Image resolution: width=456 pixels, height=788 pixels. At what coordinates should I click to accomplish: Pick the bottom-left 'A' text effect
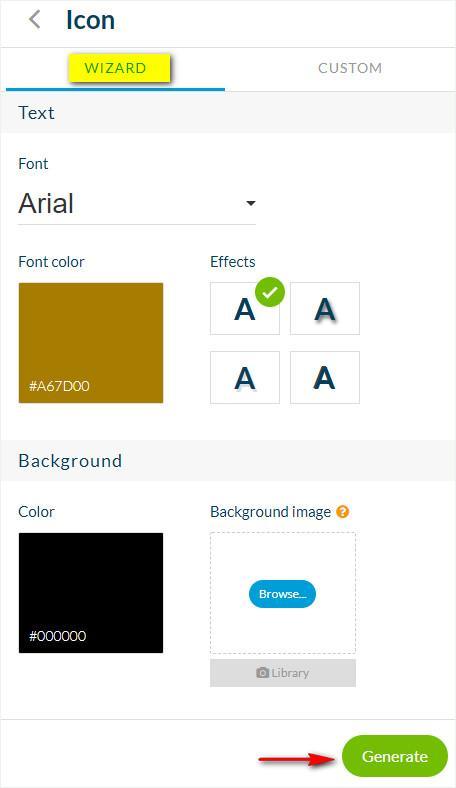click(245, 377)
